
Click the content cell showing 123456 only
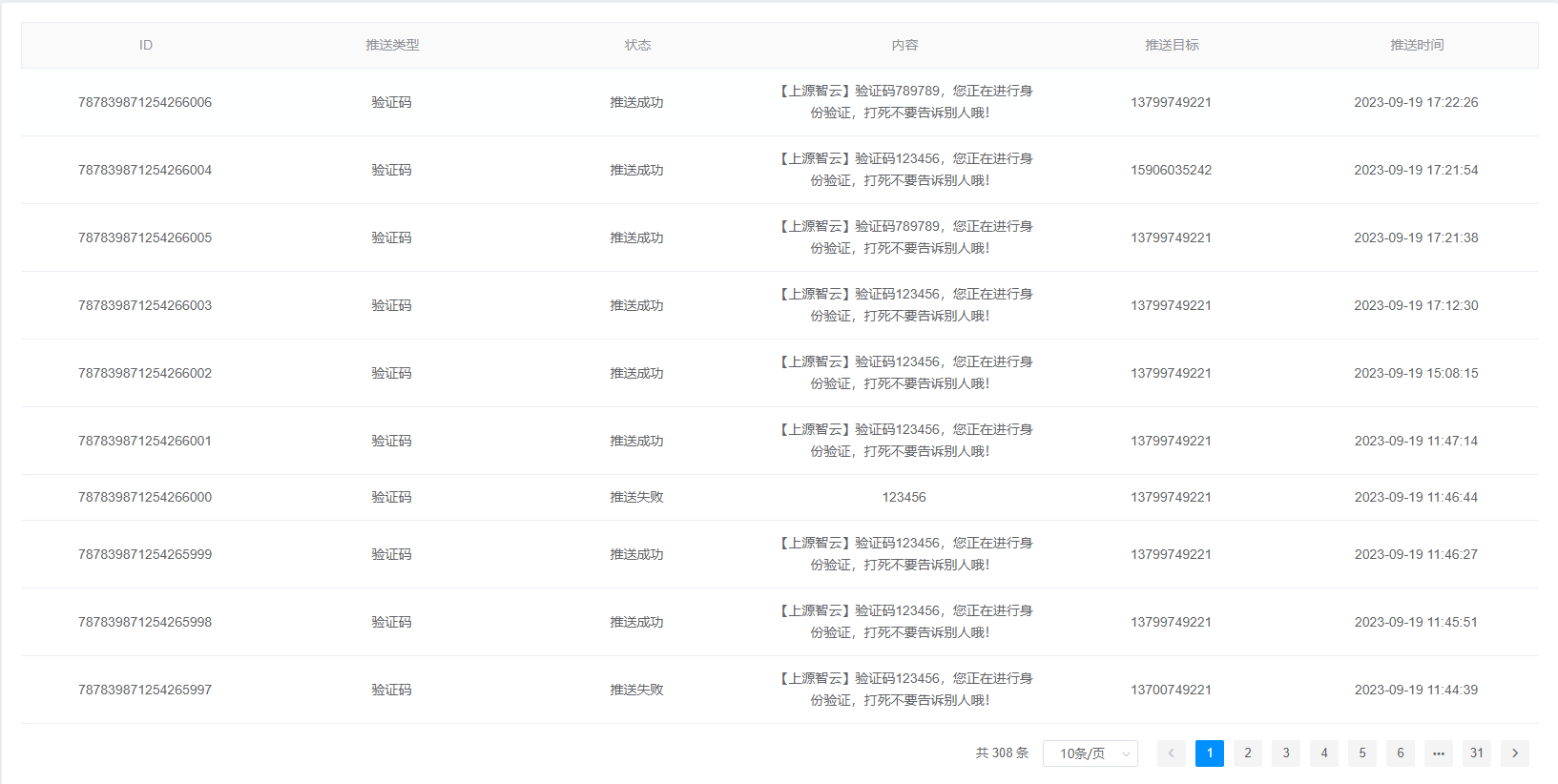coord(904,497)
